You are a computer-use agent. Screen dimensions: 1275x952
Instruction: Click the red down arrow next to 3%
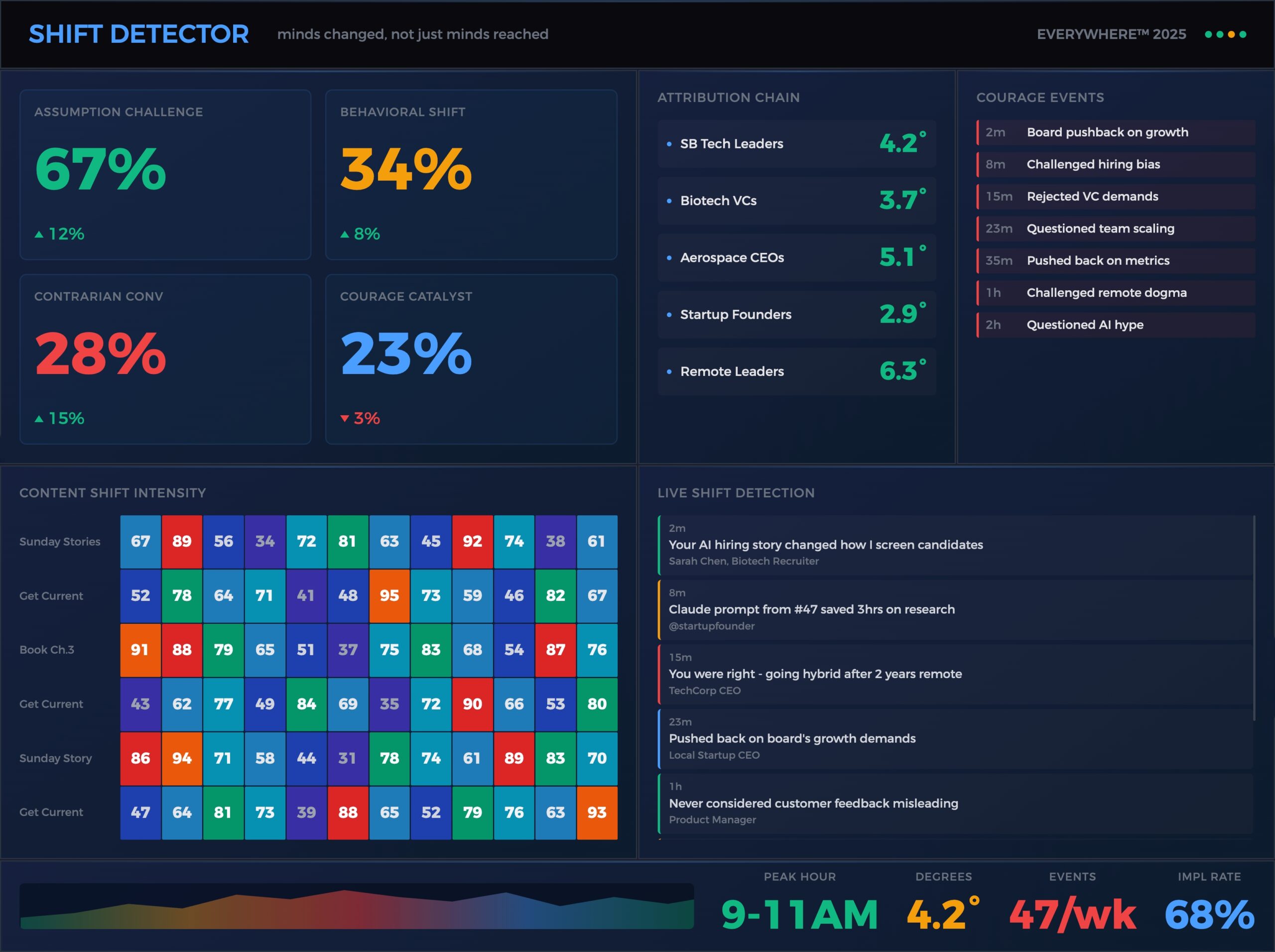345,419
